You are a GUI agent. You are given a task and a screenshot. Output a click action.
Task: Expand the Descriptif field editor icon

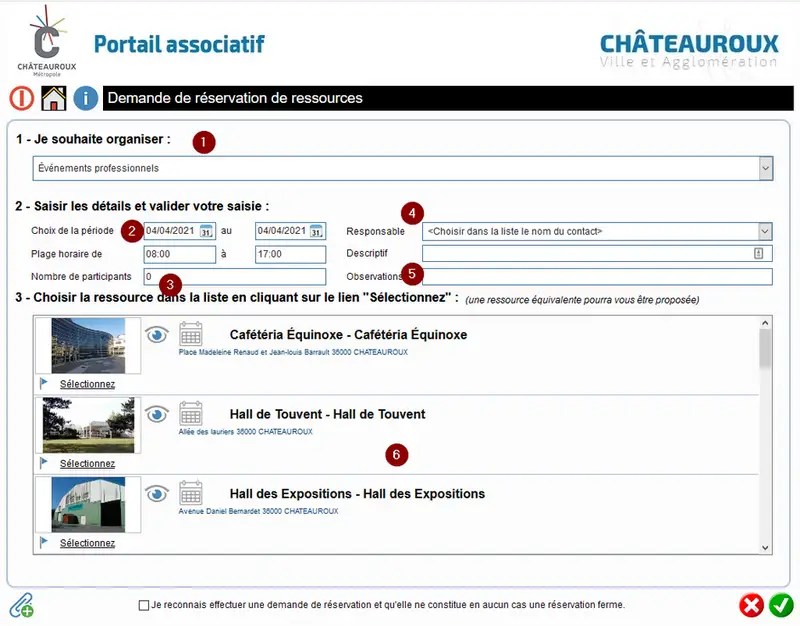point(759,253)
